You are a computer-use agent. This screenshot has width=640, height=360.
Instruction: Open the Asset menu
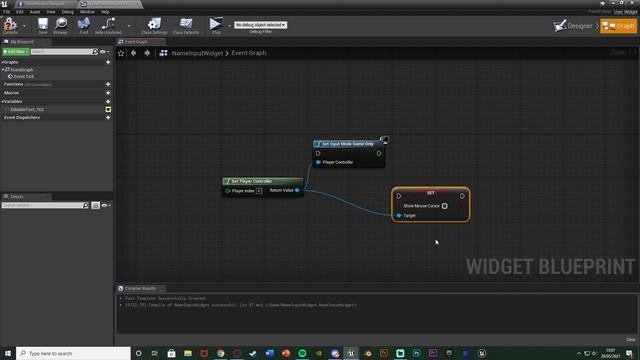35,12
